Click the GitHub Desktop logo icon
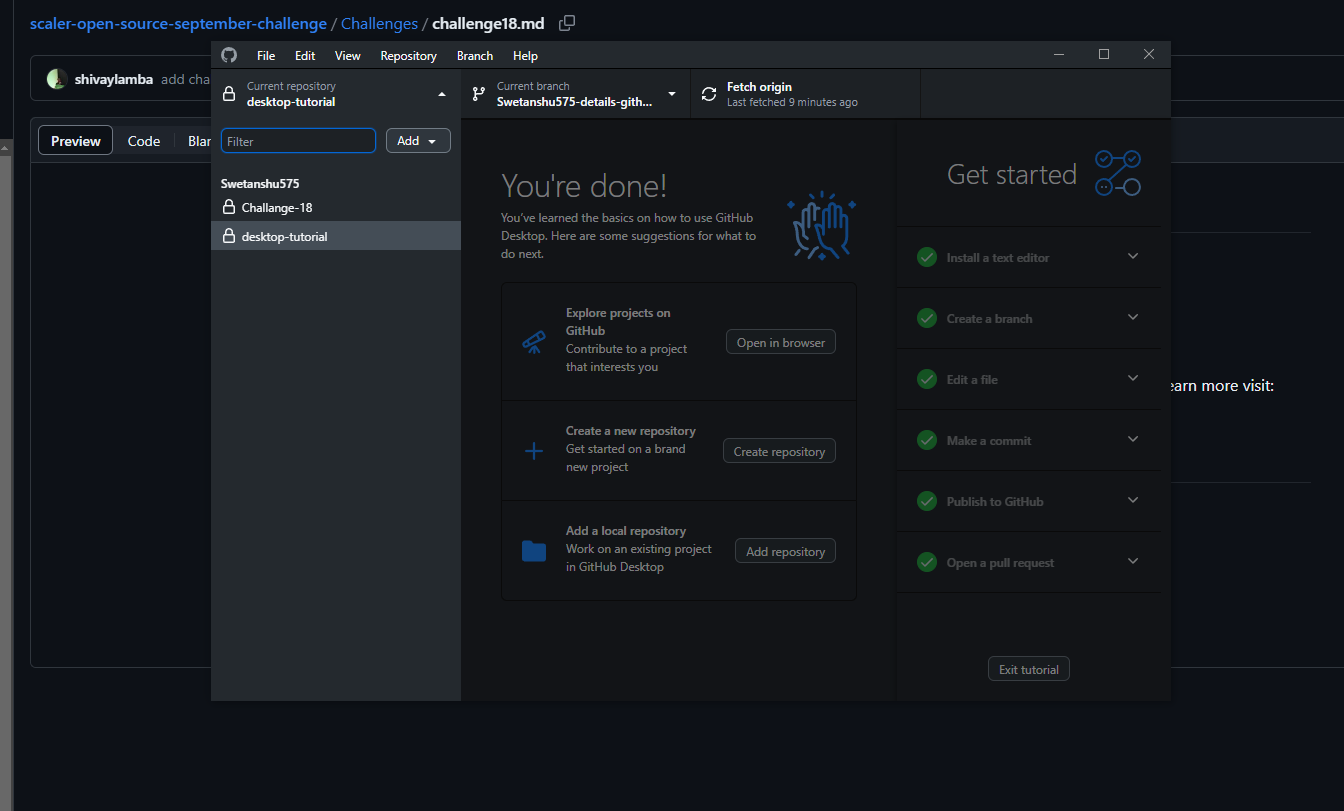Viewport: 1344px width, 811px height. pos(229,55)
